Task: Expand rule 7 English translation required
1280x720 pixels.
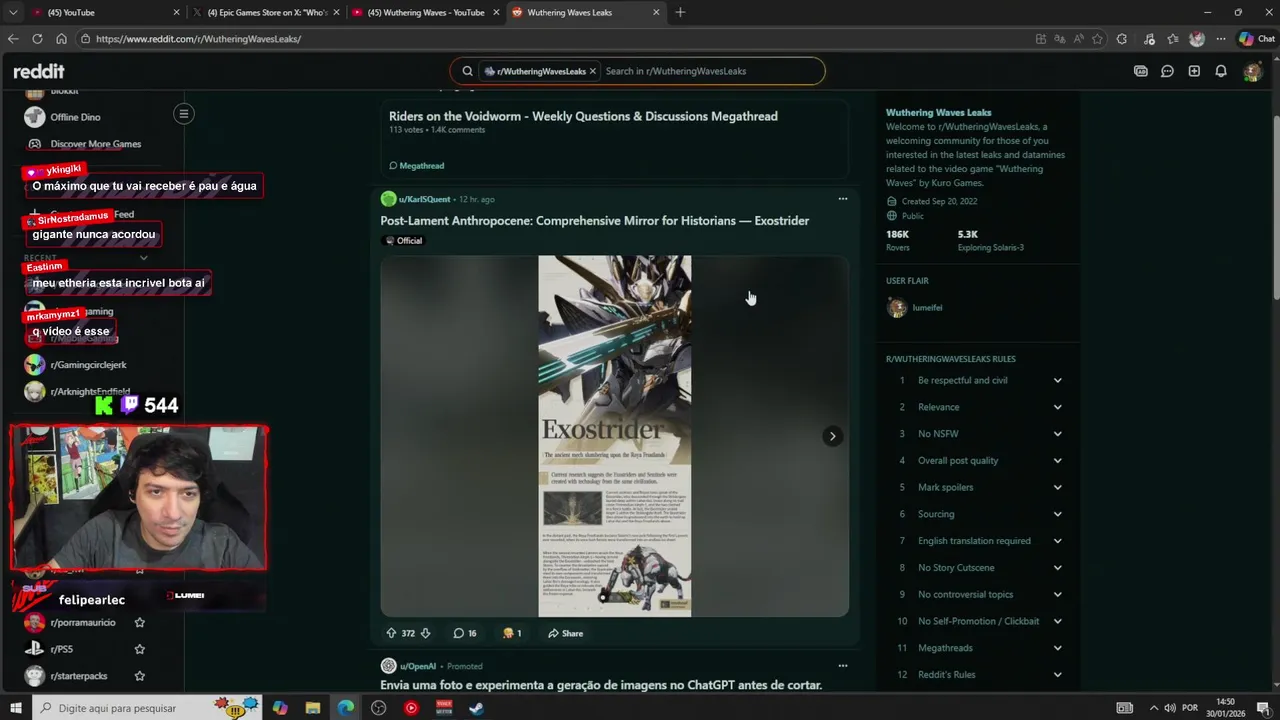Action: [1057, 541]
